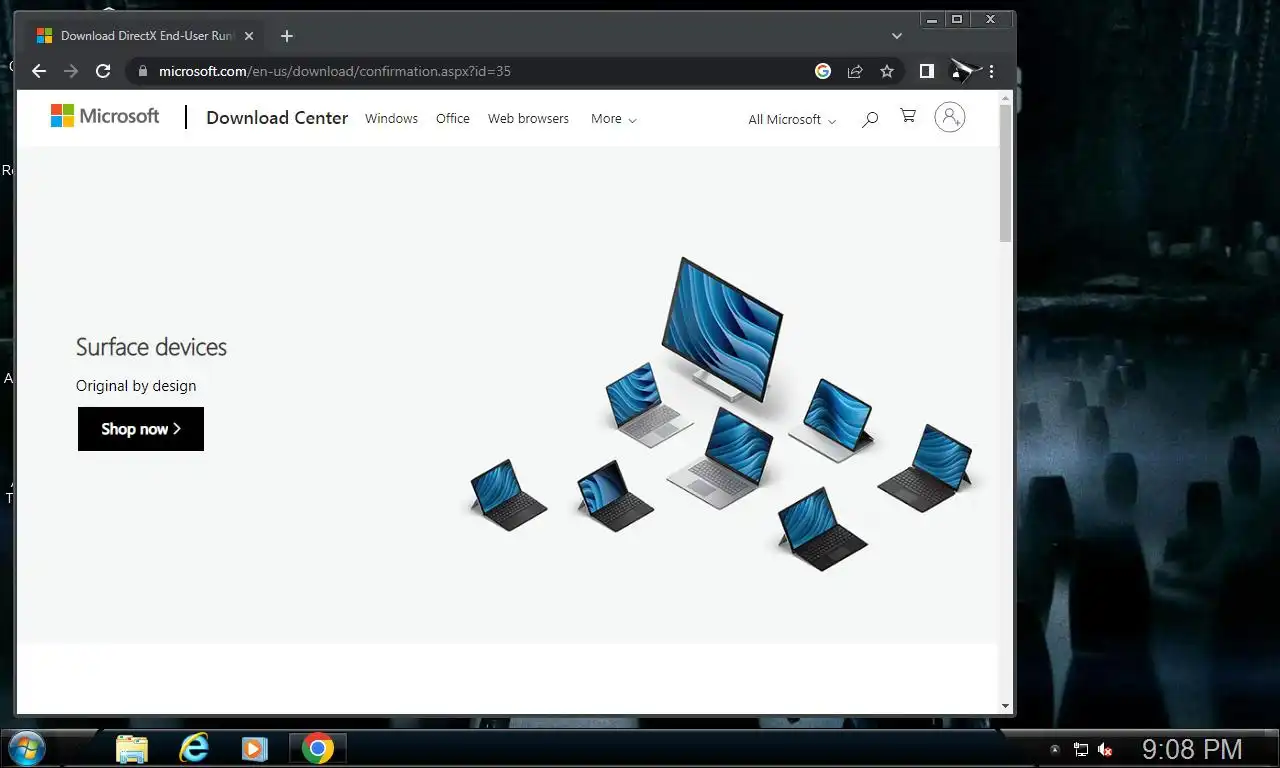Close the Download DirectX End-User Runtime tab
The width and height of the screenshot is (1280, 768).
click(249, 36)
